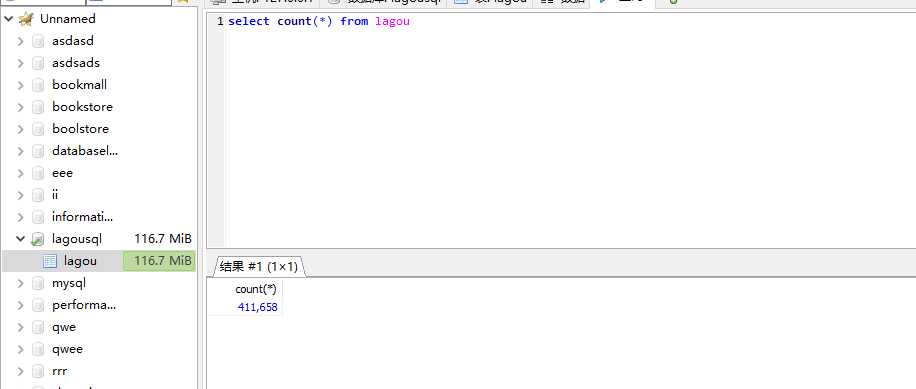The width and height of the screenshot is (916, 389).
Task: Expand the rrr database node
Action: click(x=20, y=371)
